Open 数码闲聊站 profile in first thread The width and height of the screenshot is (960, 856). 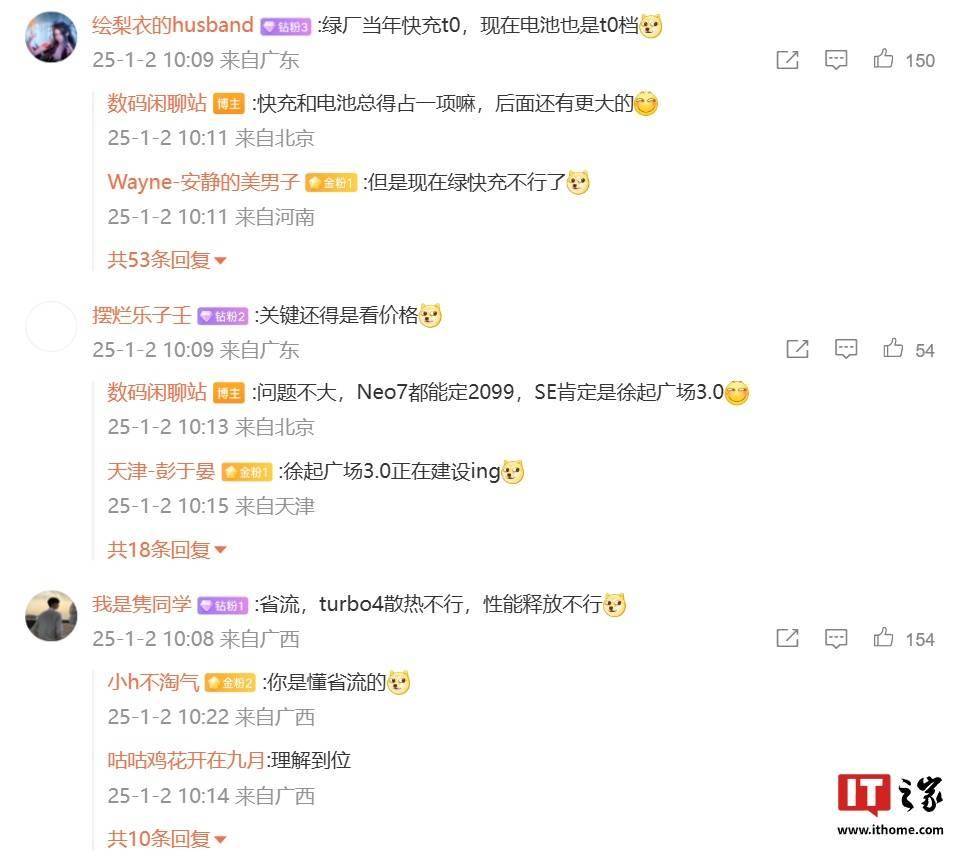click(157, 103)
